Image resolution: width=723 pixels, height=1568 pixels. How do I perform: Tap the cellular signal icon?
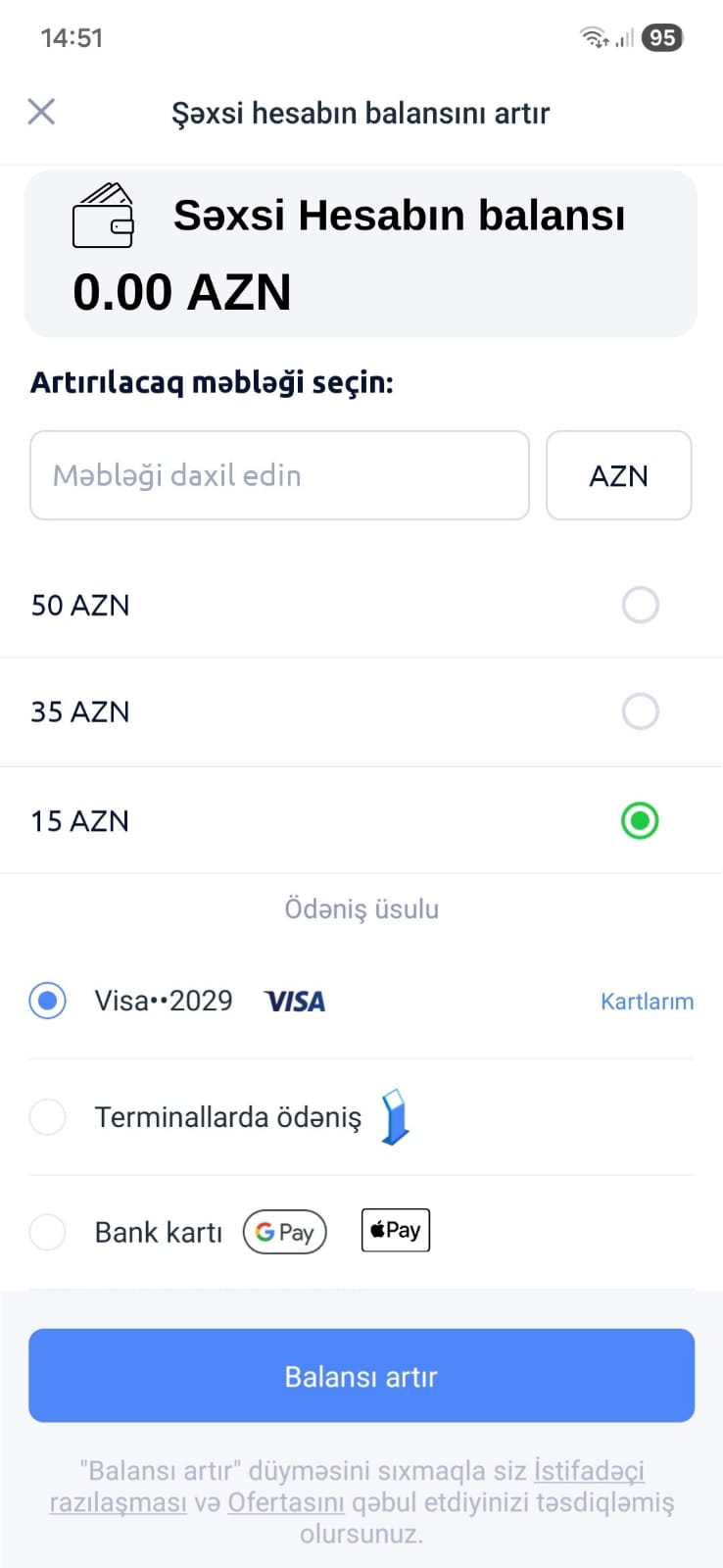624,38
